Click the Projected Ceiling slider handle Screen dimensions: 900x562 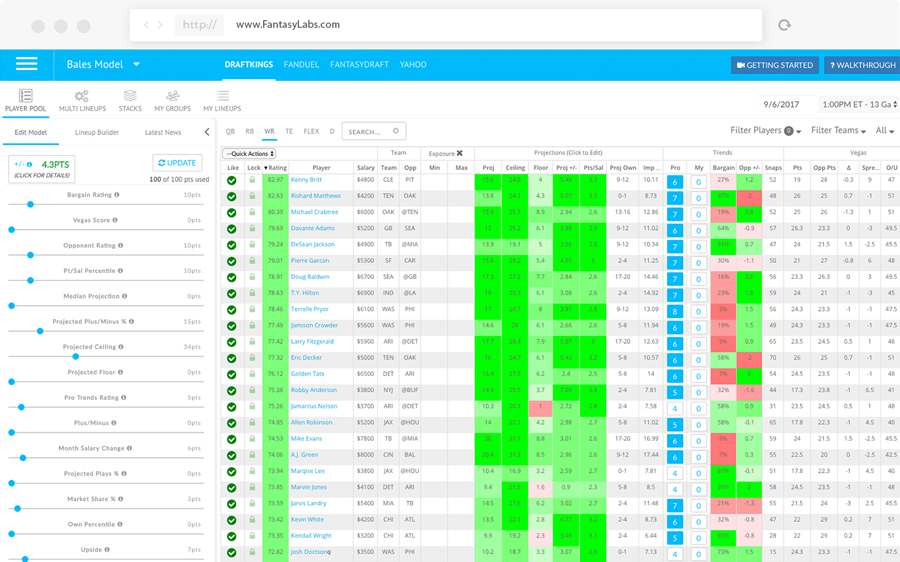(x=76, y=356)
